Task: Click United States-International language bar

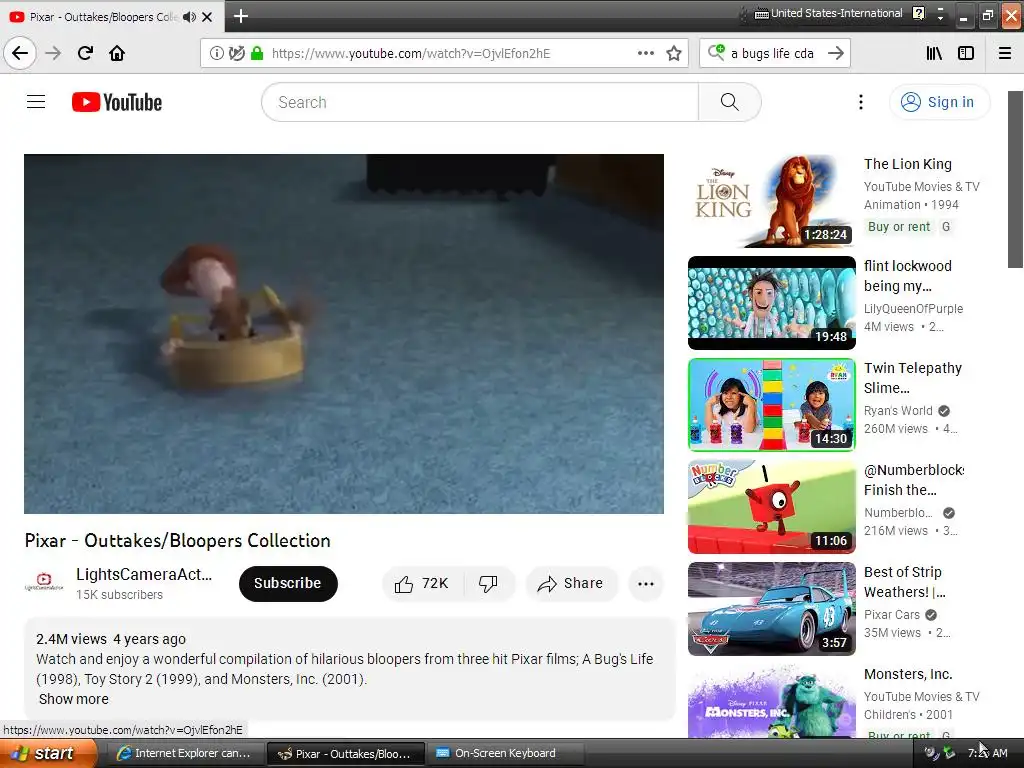Action: (x=829, y=13)
